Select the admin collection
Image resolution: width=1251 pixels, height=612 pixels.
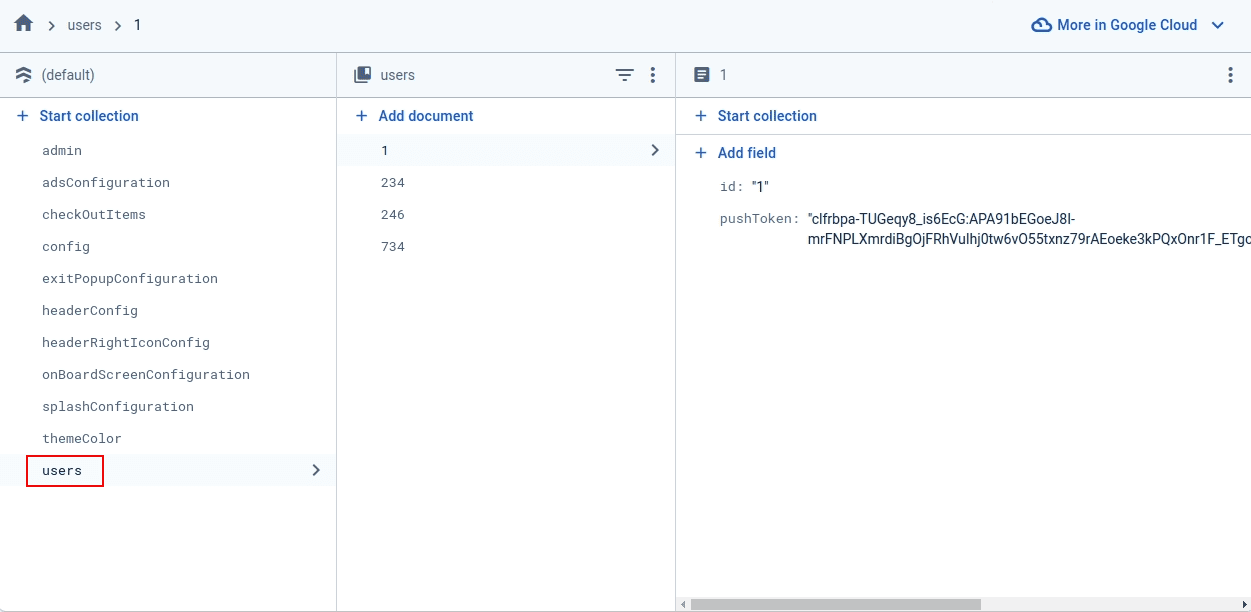62,151
